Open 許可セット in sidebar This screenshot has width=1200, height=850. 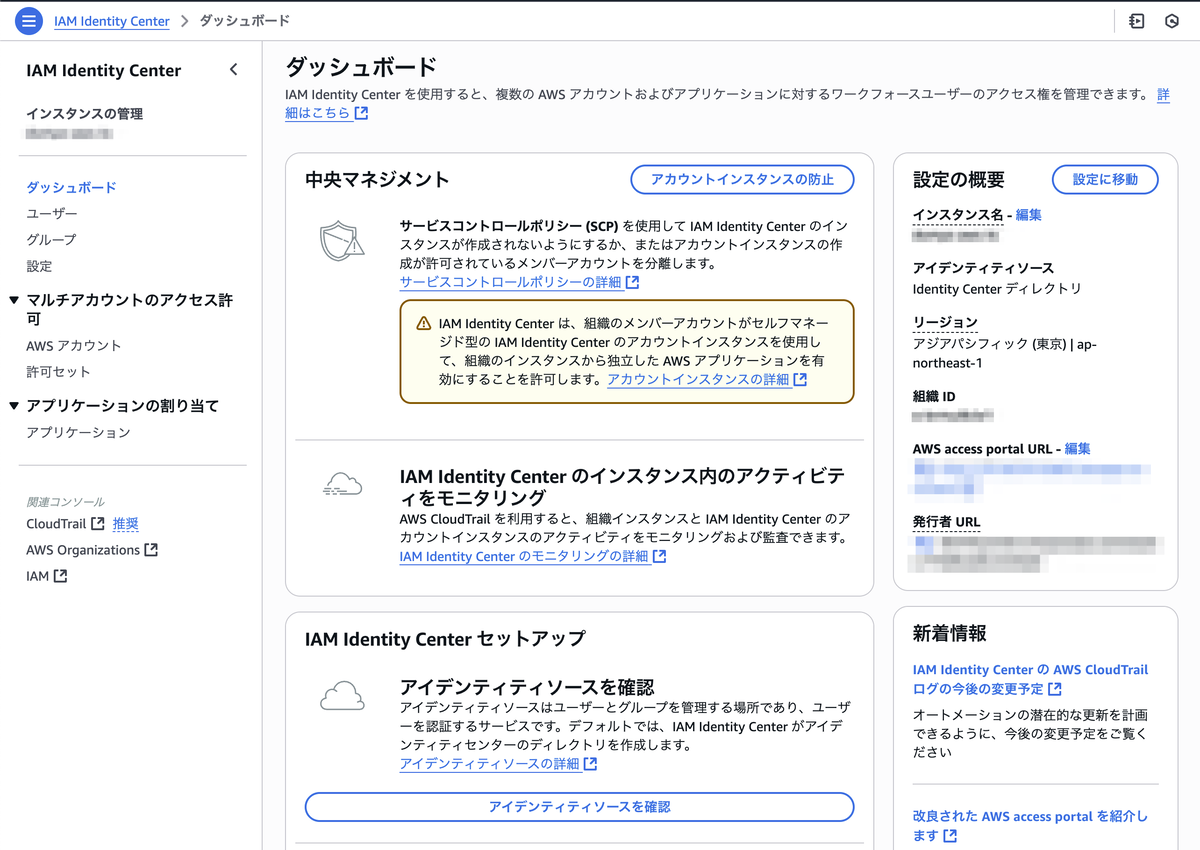[58, 372]
